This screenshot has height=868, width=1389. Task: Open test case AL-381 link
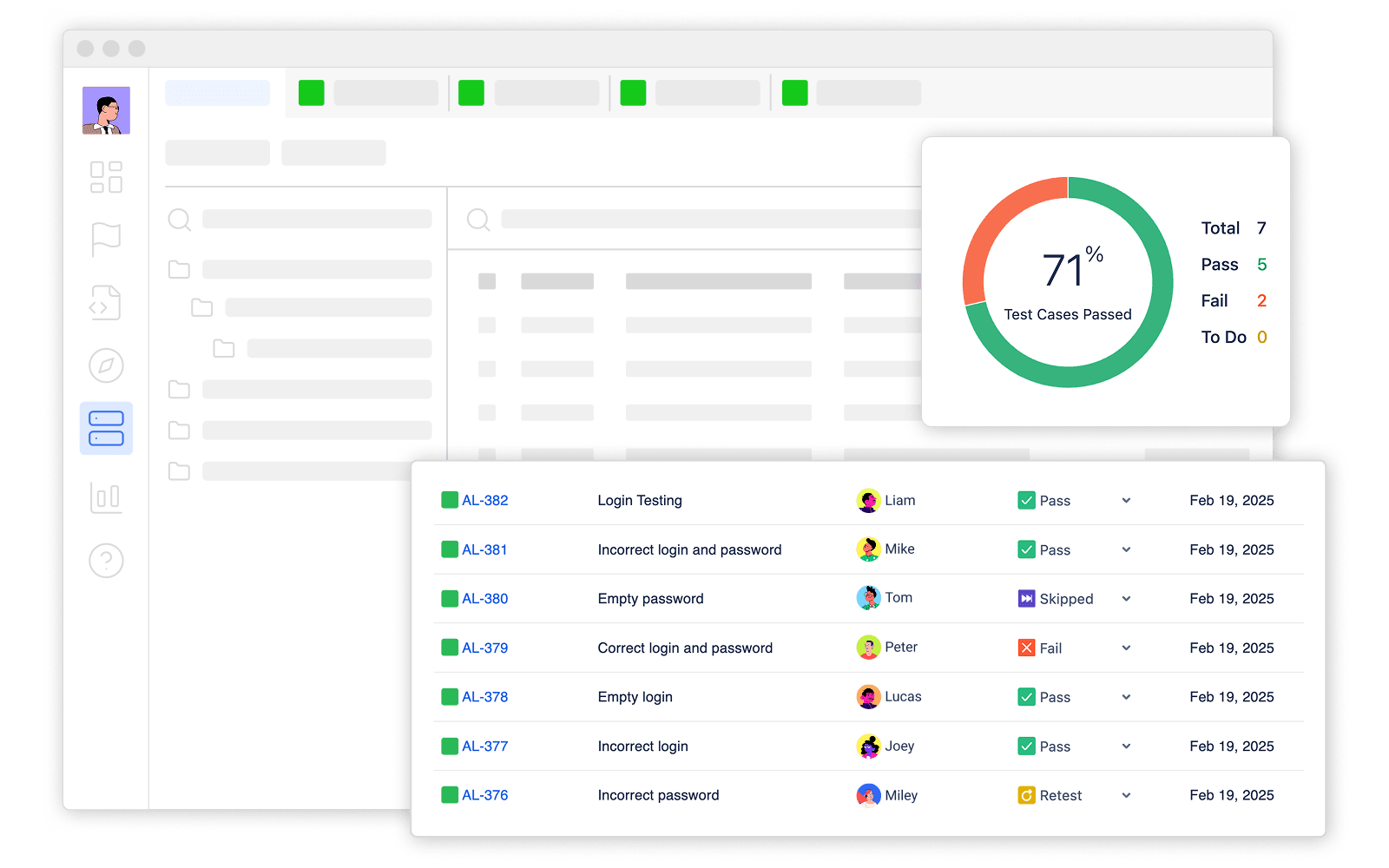coord(484,549)
